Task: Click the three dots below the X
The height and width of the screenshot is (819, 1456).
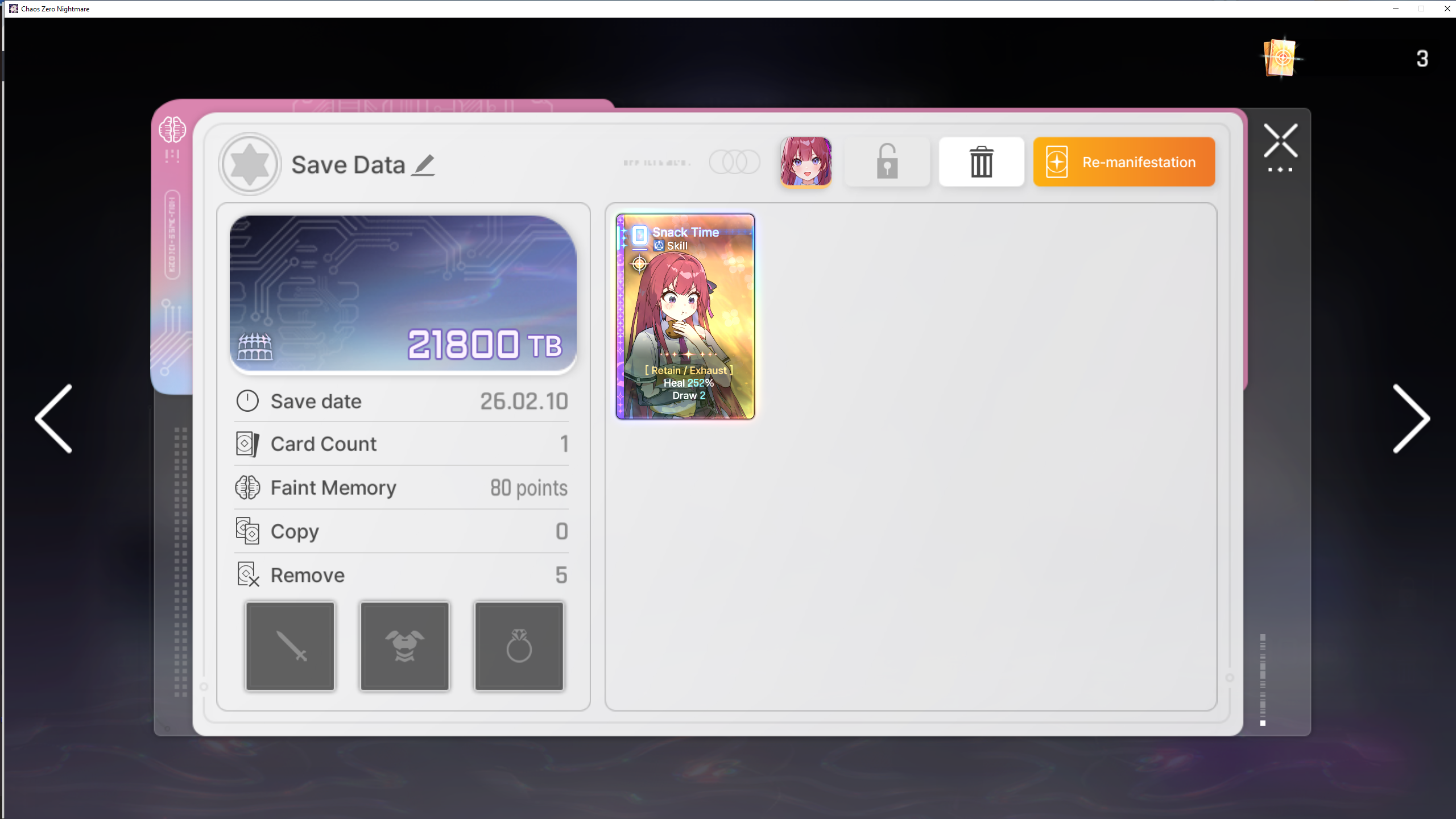Action: point(1280,169)
